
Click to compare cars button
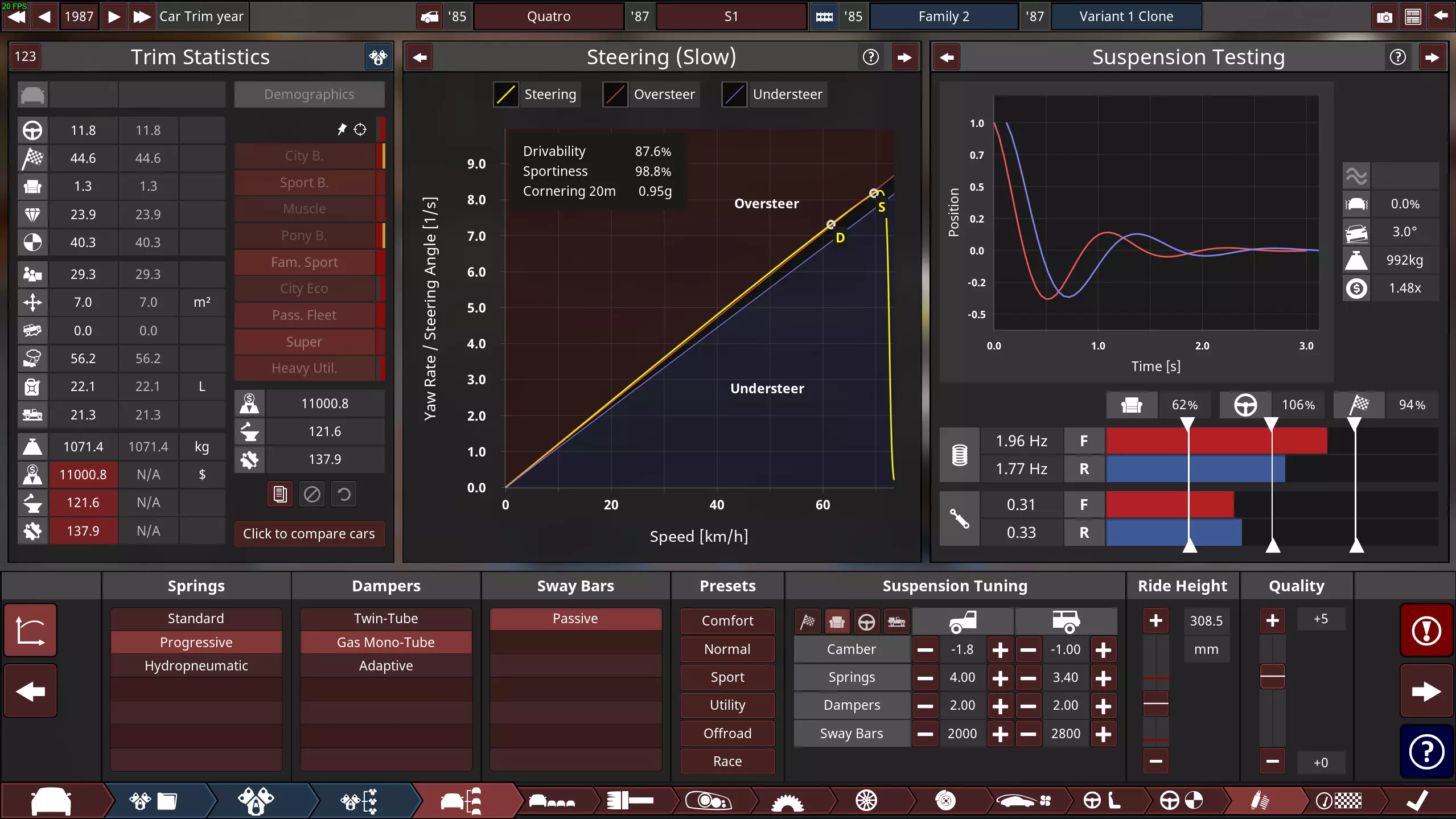pyautogui.click(x=309, y=533)
